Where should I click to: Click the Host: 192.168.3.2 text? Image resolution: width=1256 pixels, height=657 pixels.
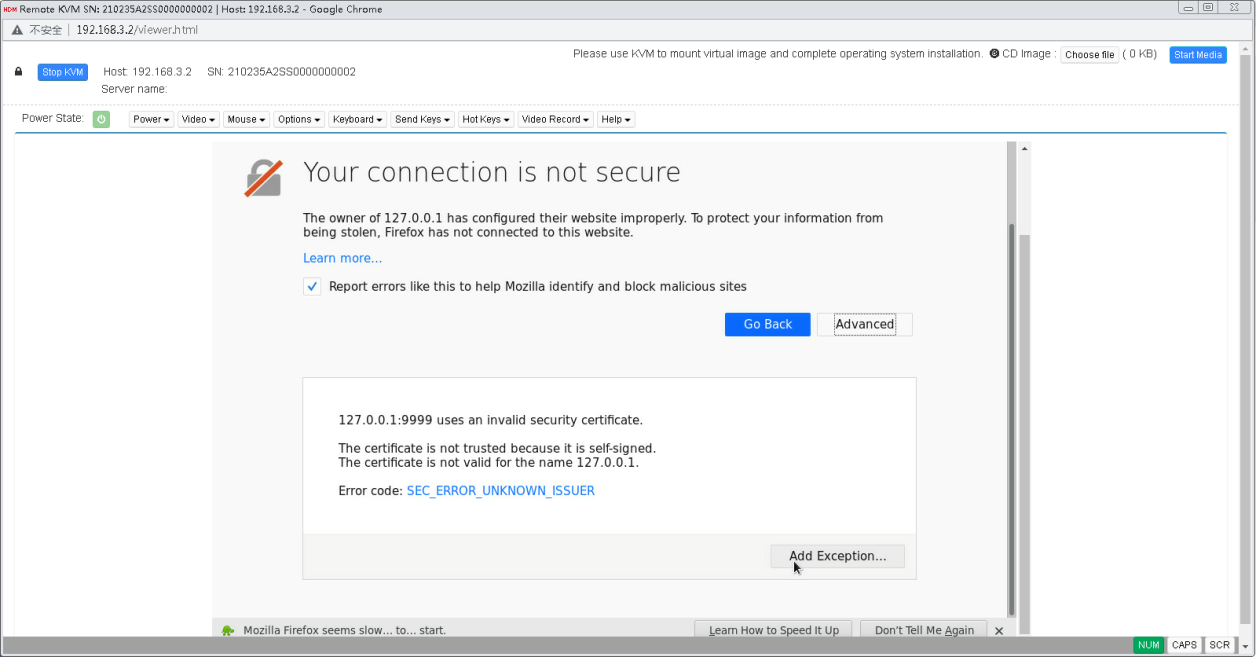coord(148,72)
